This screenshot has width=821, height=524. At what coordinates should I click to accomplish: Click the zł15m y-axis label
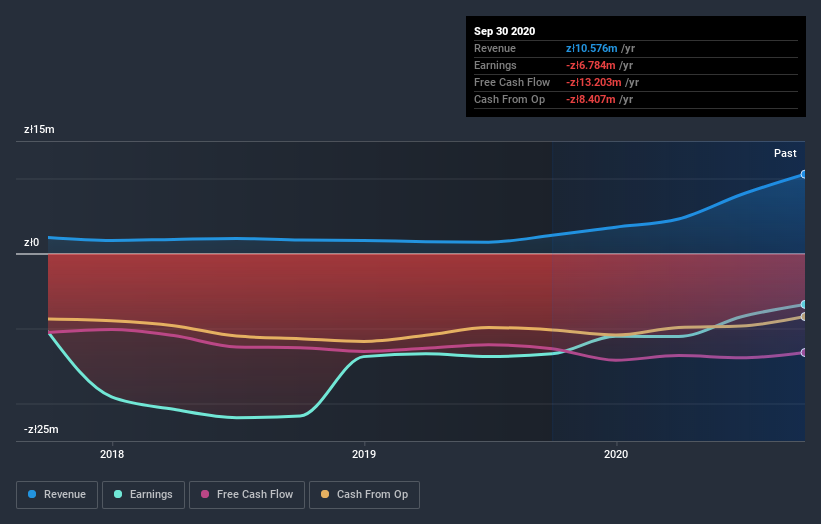pos(39,129)
